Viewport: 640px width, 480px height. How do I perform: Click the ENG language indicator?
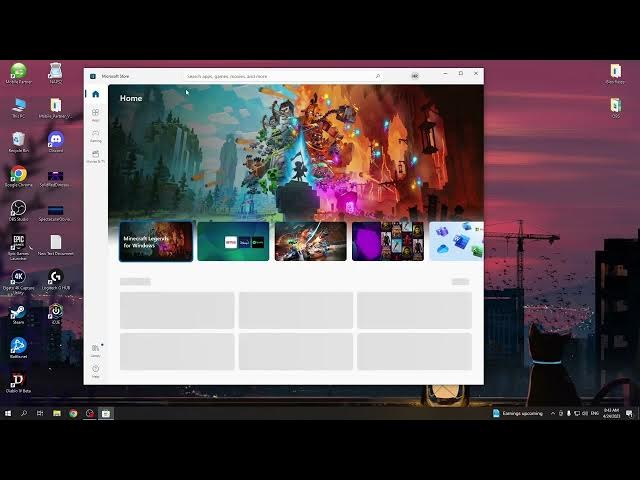click(x=595, y=413)
